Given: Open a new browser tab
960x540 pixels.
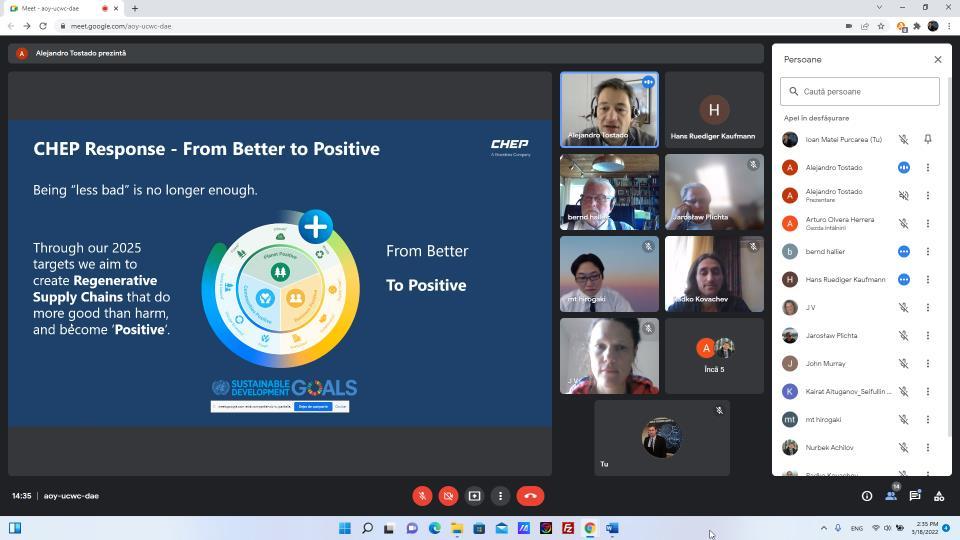Looking at the screenshot, I should 135,9.
